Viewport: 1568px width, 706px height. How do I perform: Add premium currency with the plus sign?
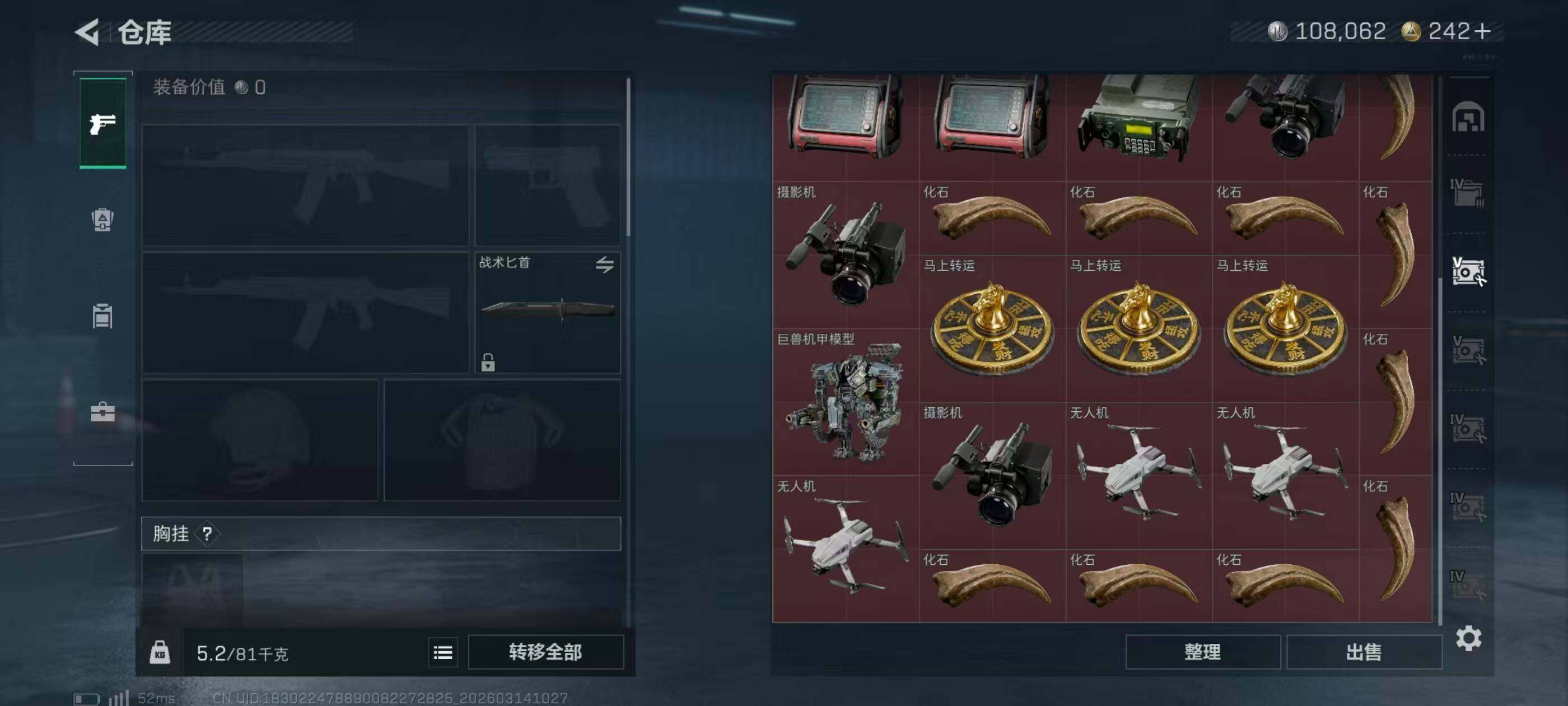[1483, 31]
